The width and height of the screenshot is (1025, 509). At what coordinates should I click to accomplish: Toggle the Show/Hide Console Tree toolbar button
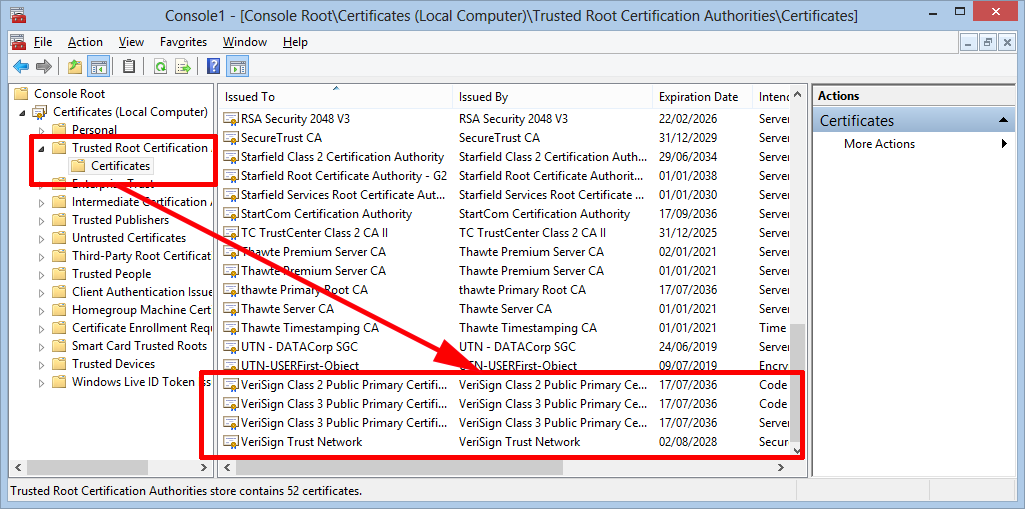(x=98, y=66)
